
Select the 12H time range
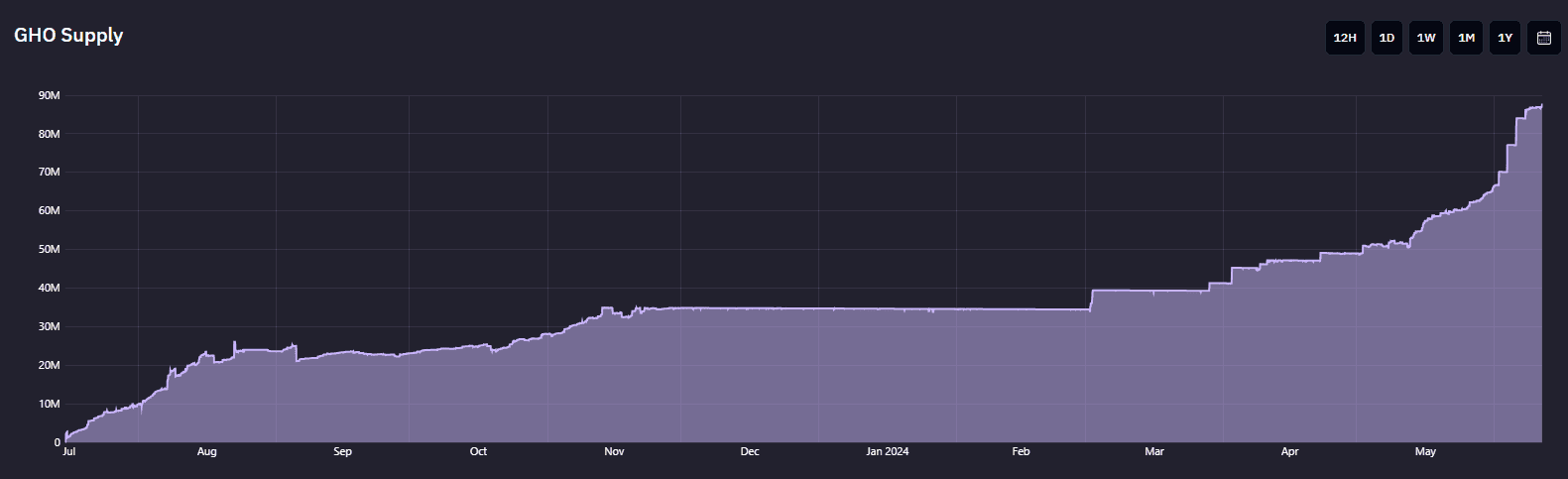1344,38
